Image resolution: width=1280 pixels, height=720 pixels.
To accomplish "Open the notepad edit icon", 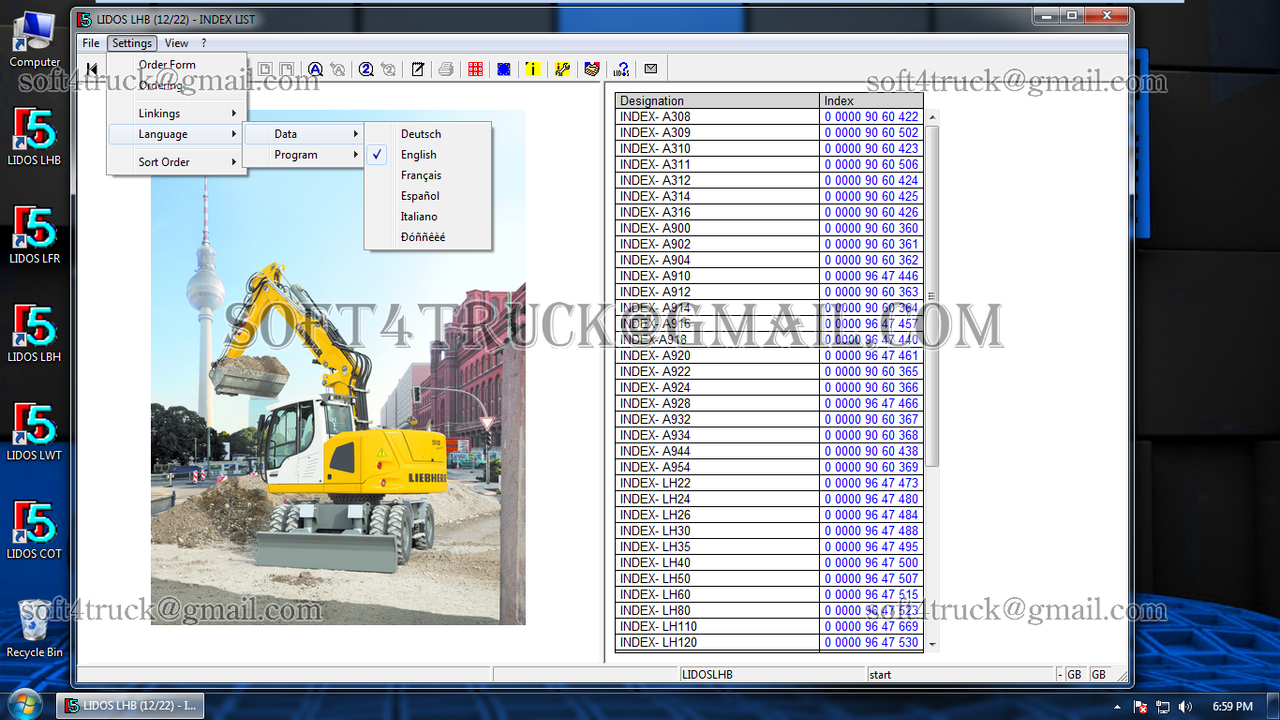I will 418,69.
